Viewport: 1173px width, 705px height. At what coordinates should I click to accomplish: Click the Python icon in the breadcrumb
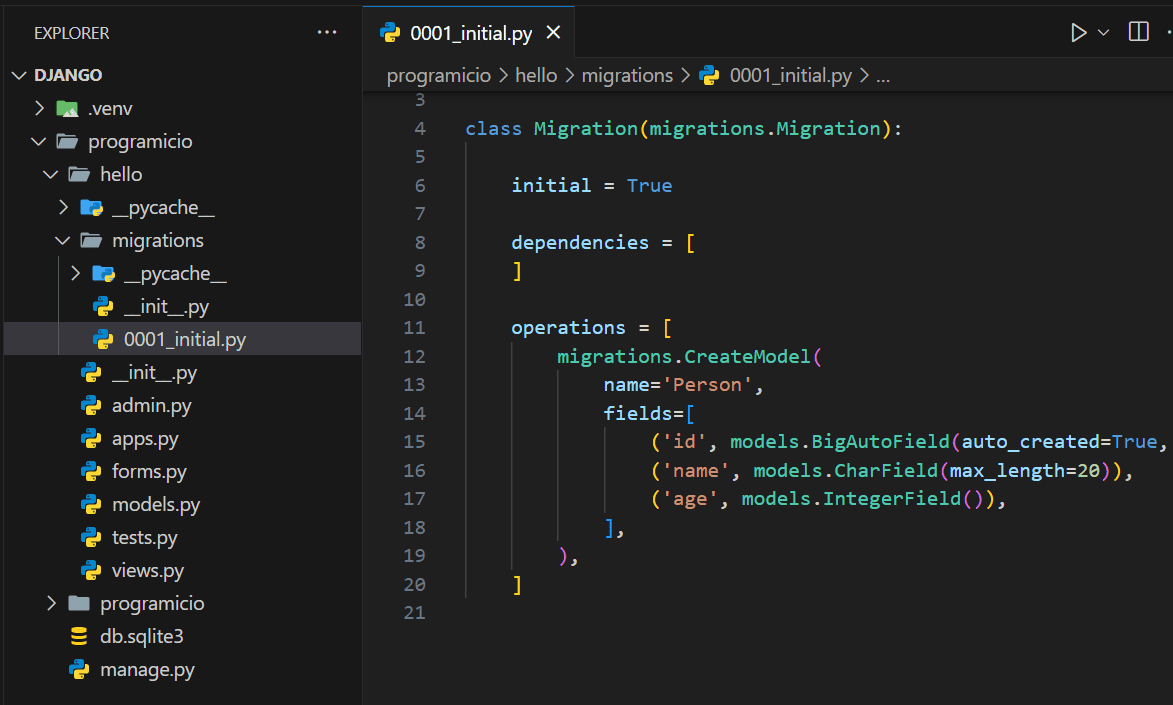709,76
